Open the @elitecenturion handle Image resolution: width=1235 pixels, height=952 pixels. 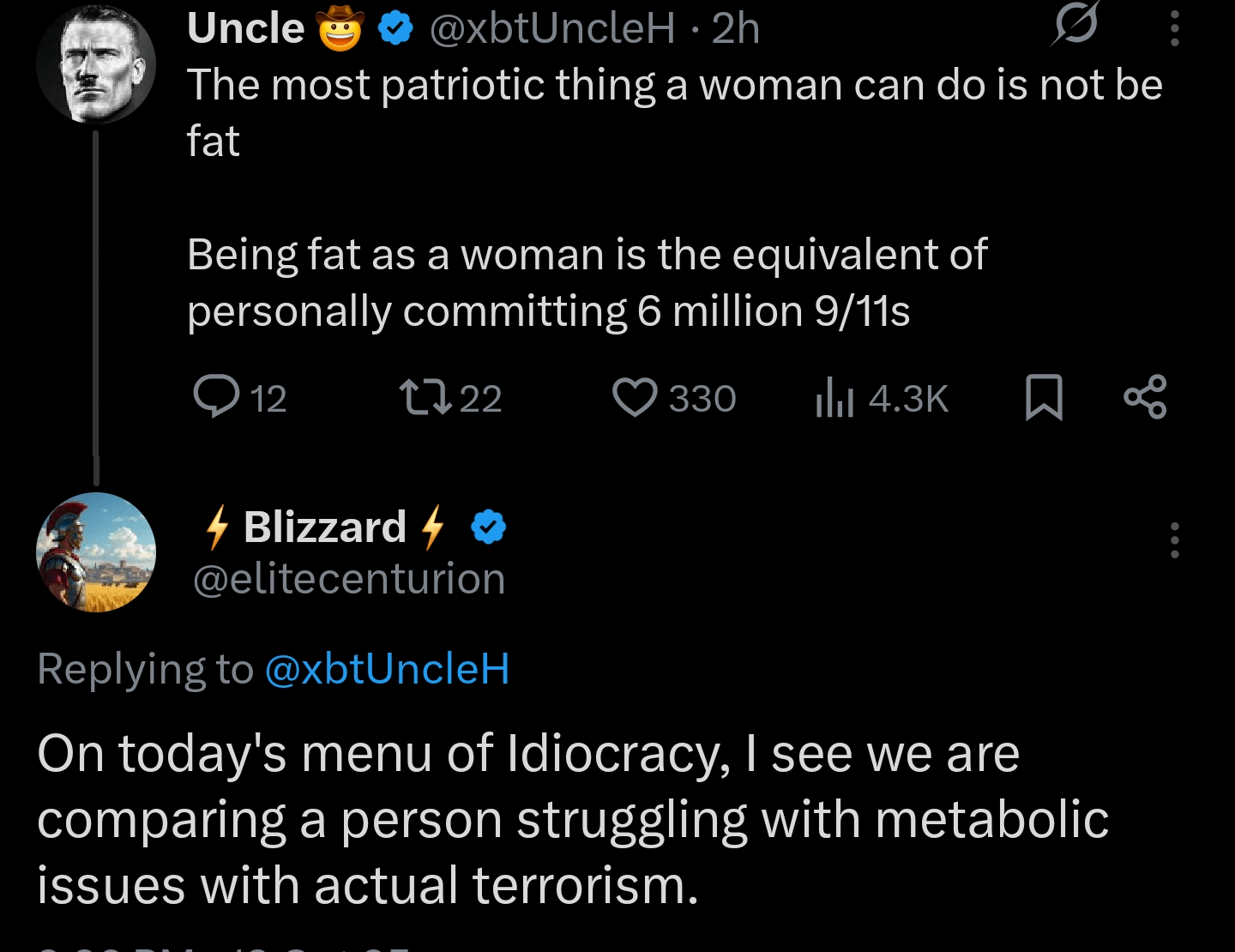349,579
